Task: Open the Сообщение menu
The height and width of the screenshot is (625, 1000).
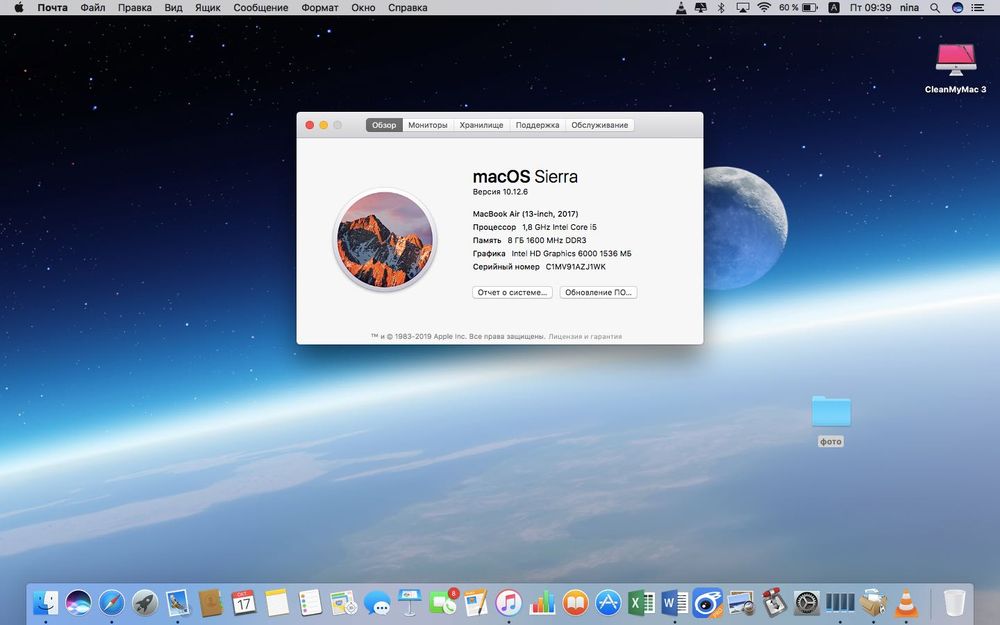Action: pyautogui.click(x=260, y=8)
